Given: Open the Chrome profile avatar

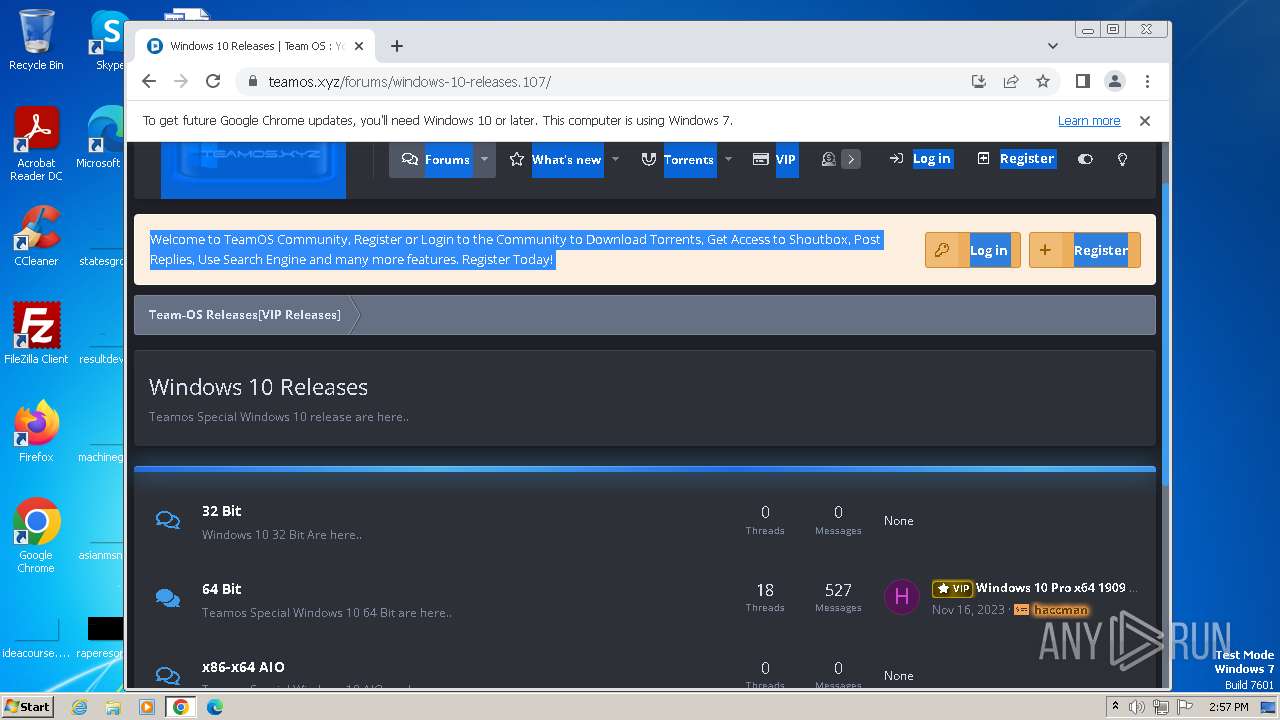Looking at the screenshot, I should (1114, 81).
